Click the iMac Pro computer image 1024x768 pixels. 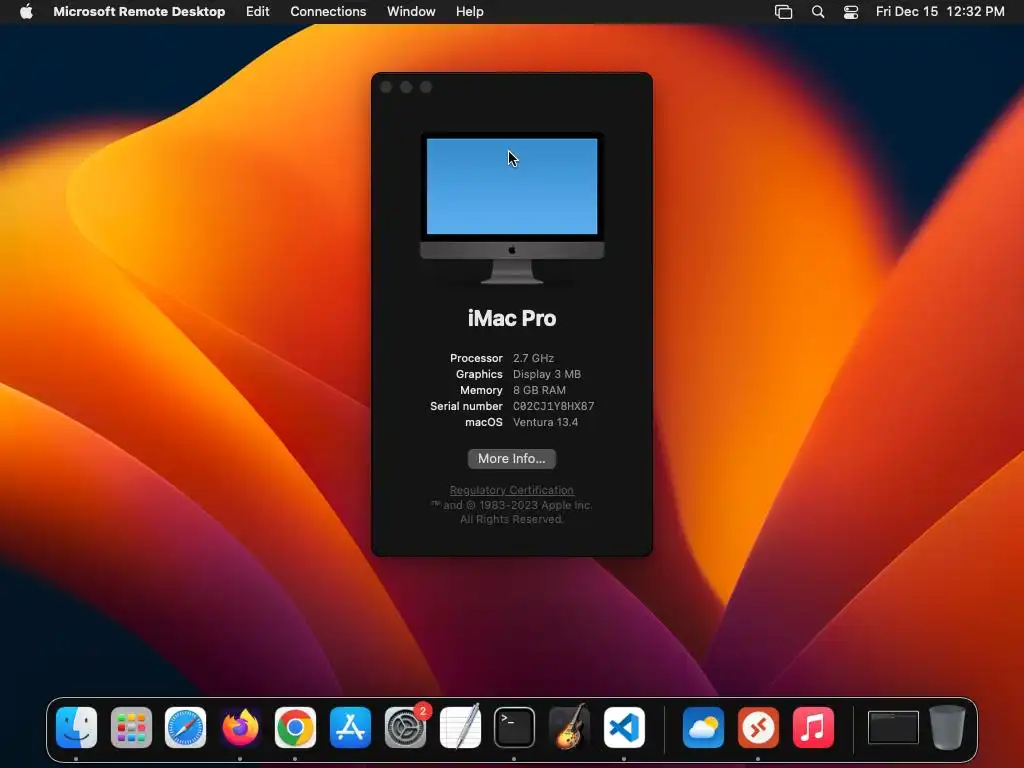(512, 209)
